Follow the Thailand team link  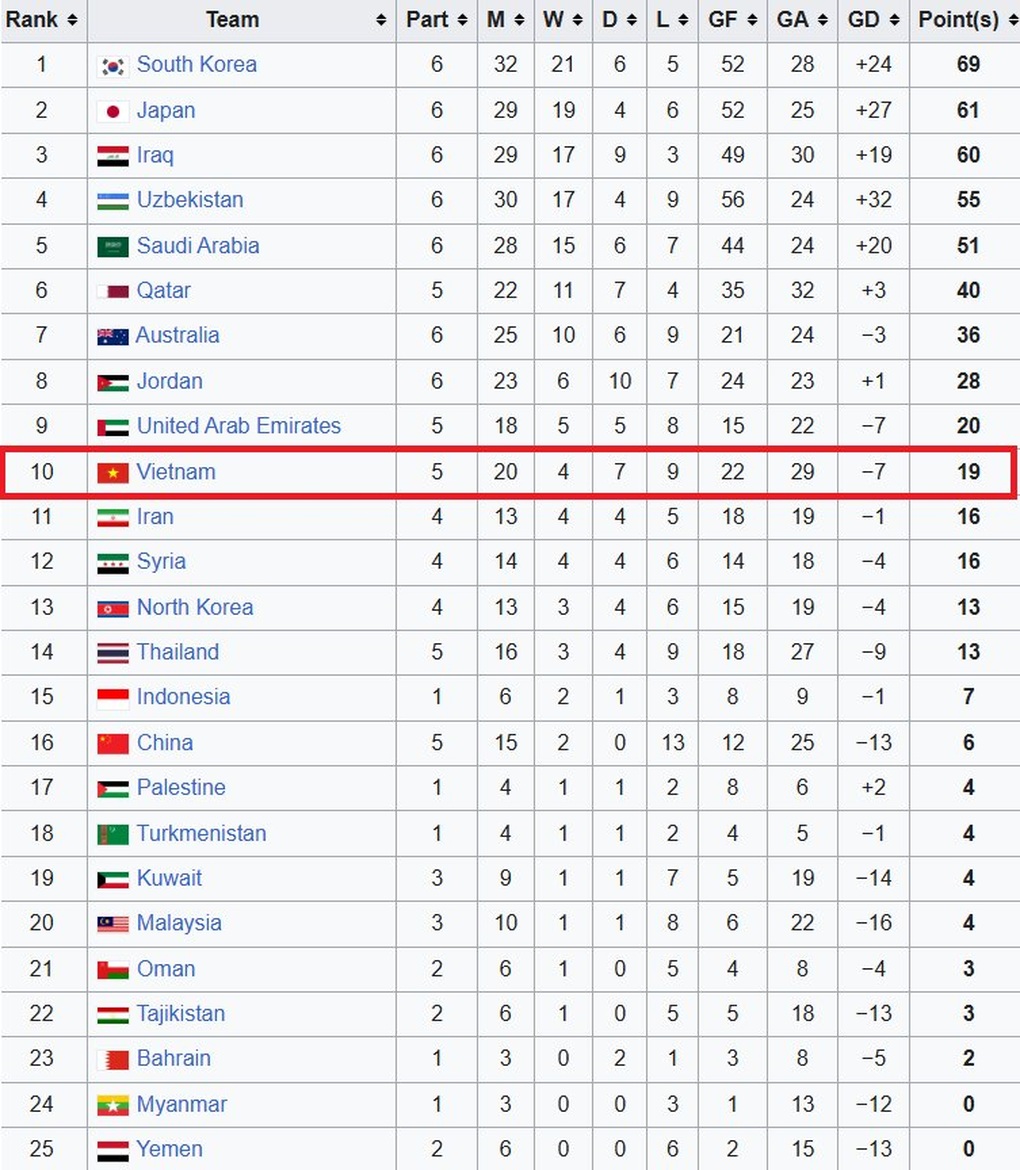tap(177, 652)
